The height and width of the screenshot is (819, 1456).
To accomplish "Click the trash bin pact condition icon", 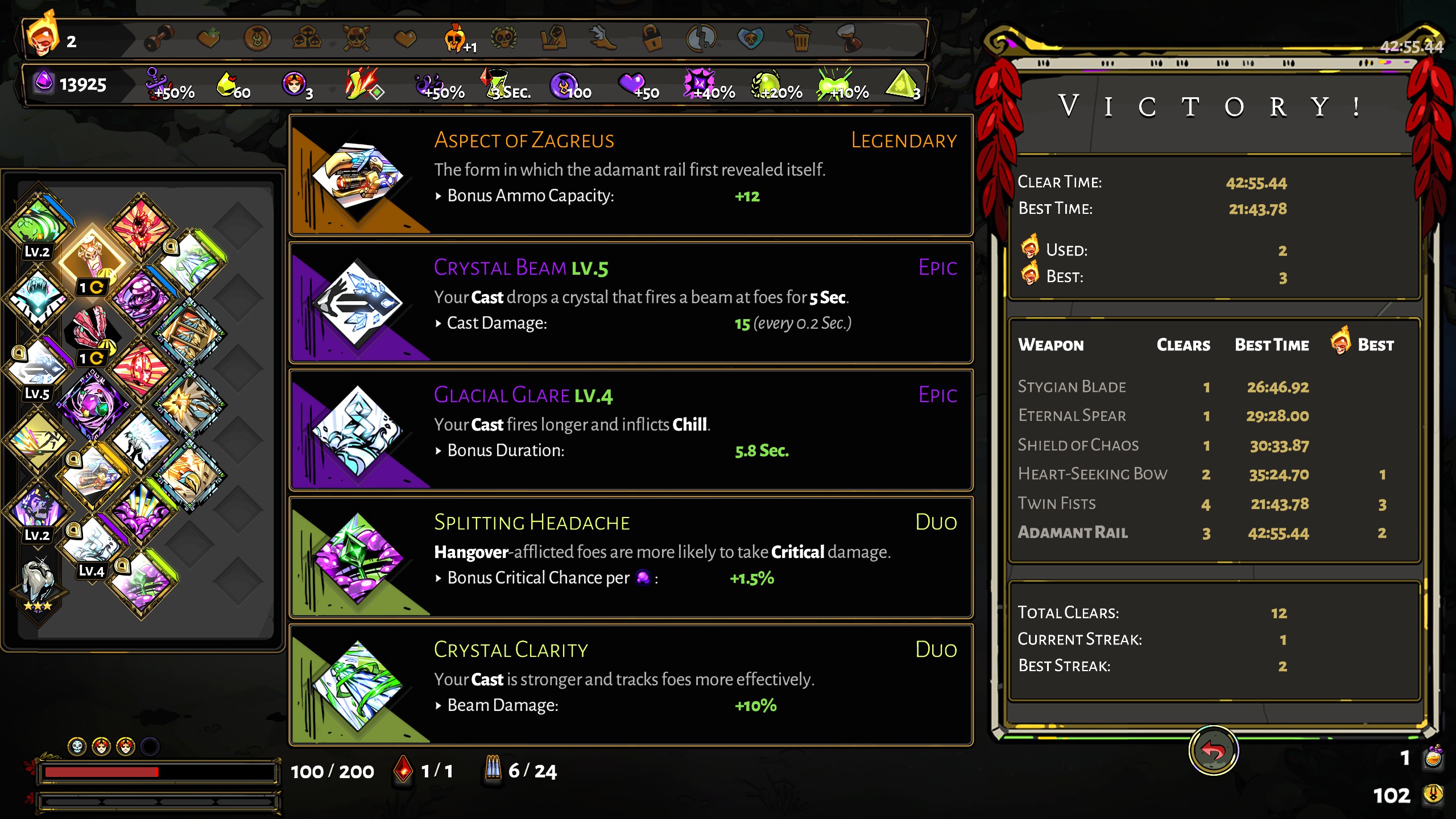I will click(x=799, y=39).
